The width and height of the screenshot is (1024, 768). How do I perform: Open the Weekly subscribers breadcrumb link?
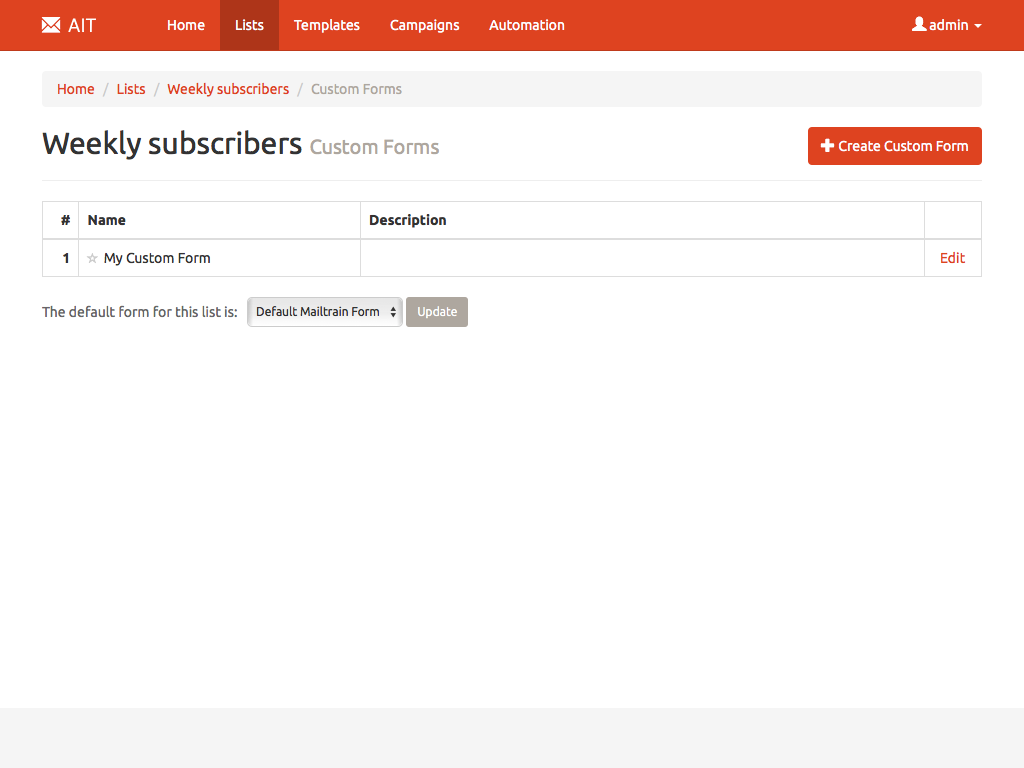click(x=228, y=89)
